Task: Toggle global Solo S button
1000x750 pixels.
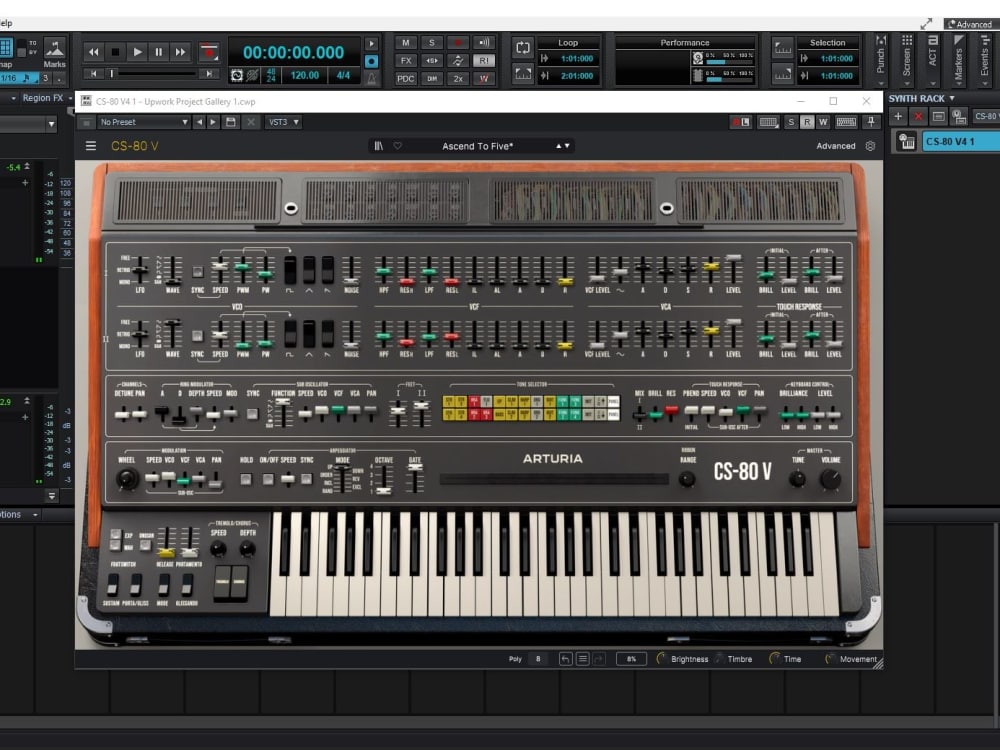Action: [x=432, y=43]
